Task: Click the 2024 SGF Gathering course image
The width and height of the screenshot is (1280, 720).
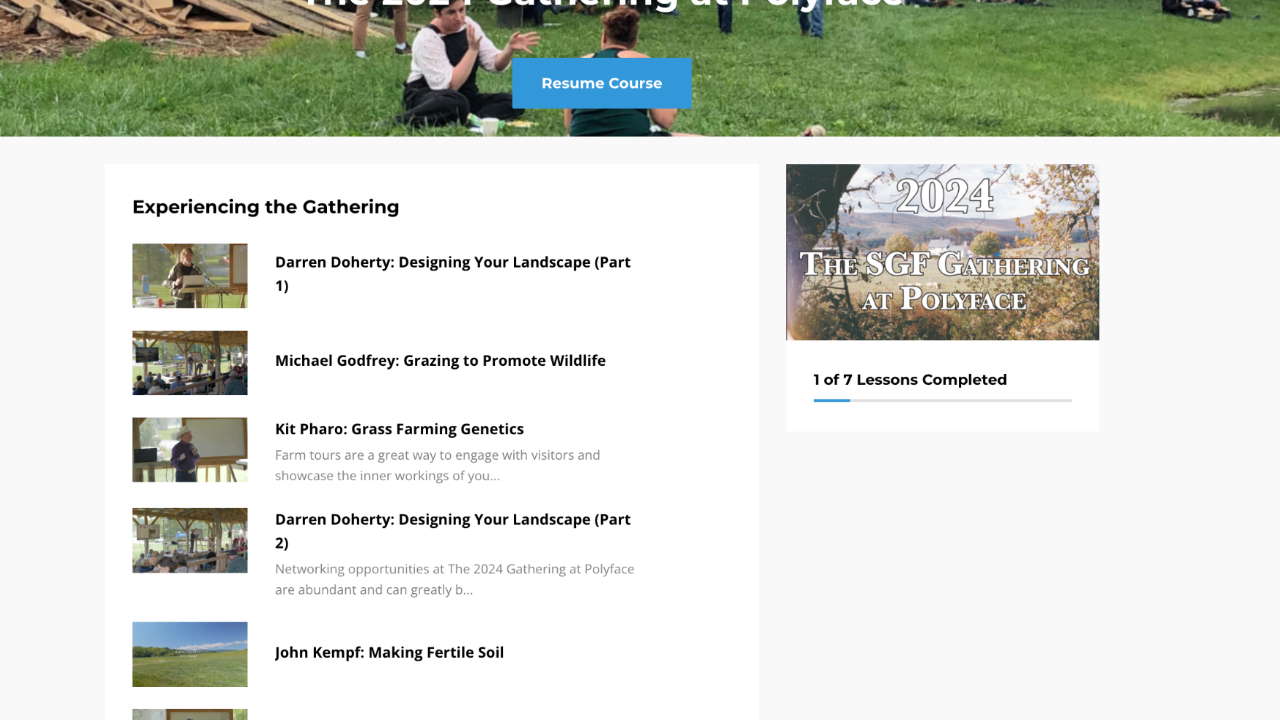Action: click(x=942, y=252)
